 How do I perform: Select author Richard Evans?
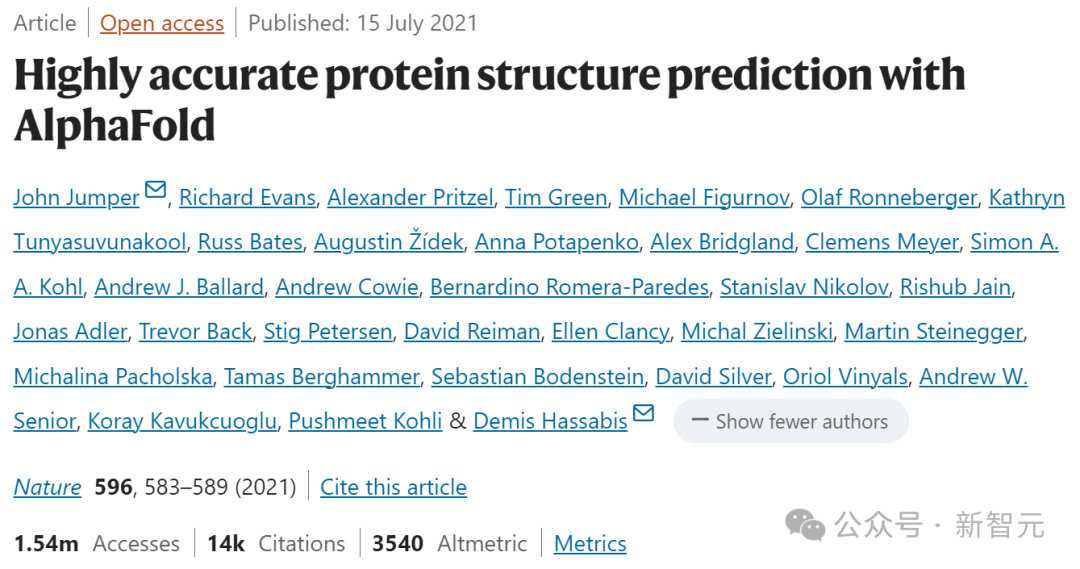tap(247, 198)
